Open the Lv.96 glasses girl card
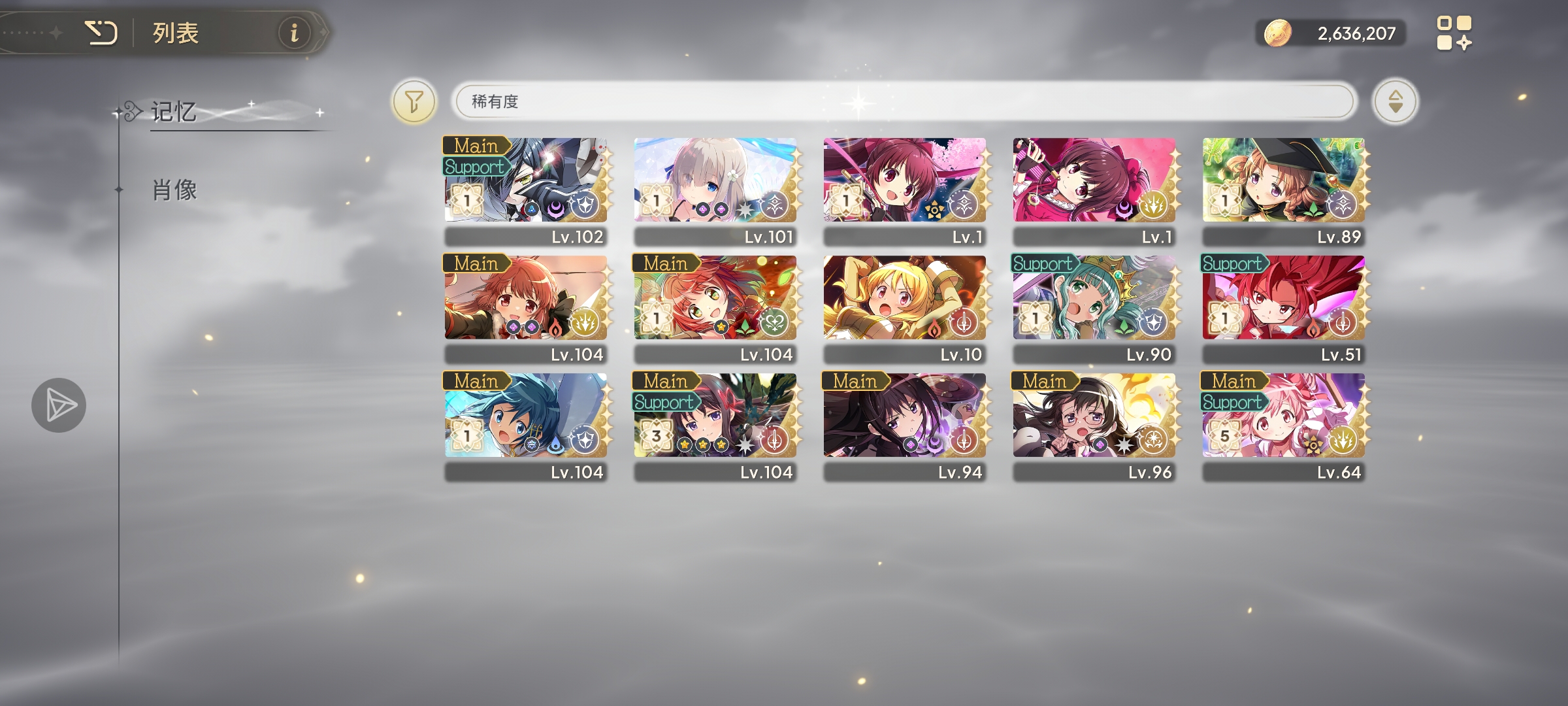The width and height of the screenshot is (1568, 706). tap(1094, 426)
